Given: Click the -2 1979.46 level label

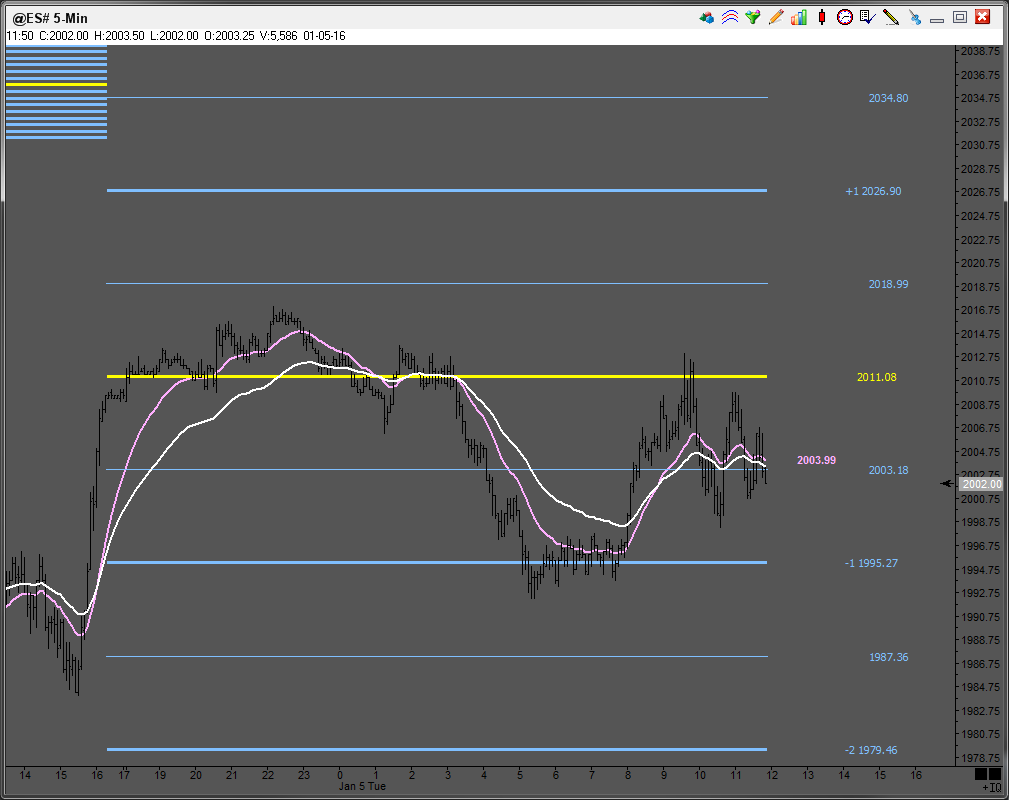Looking at the screenshot, I should [871, 750].
